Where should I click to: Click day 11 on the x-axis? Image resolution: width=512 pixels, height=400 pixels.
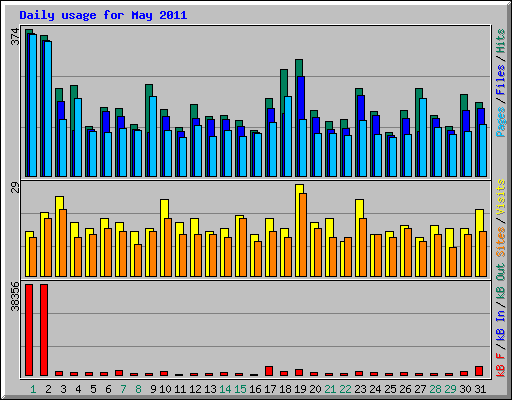coord(180,389)
